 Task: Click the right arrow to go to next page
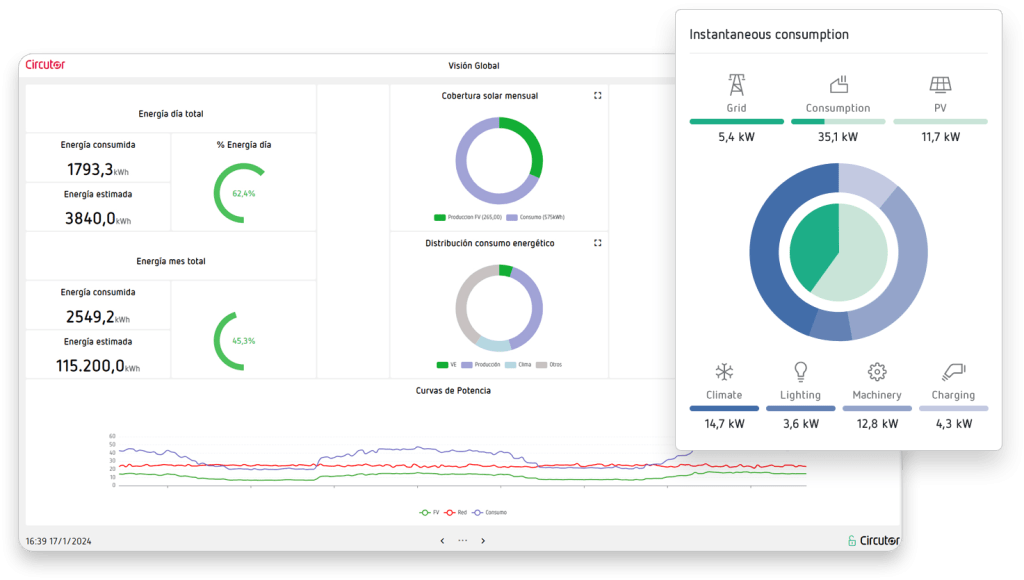point(484,540)
